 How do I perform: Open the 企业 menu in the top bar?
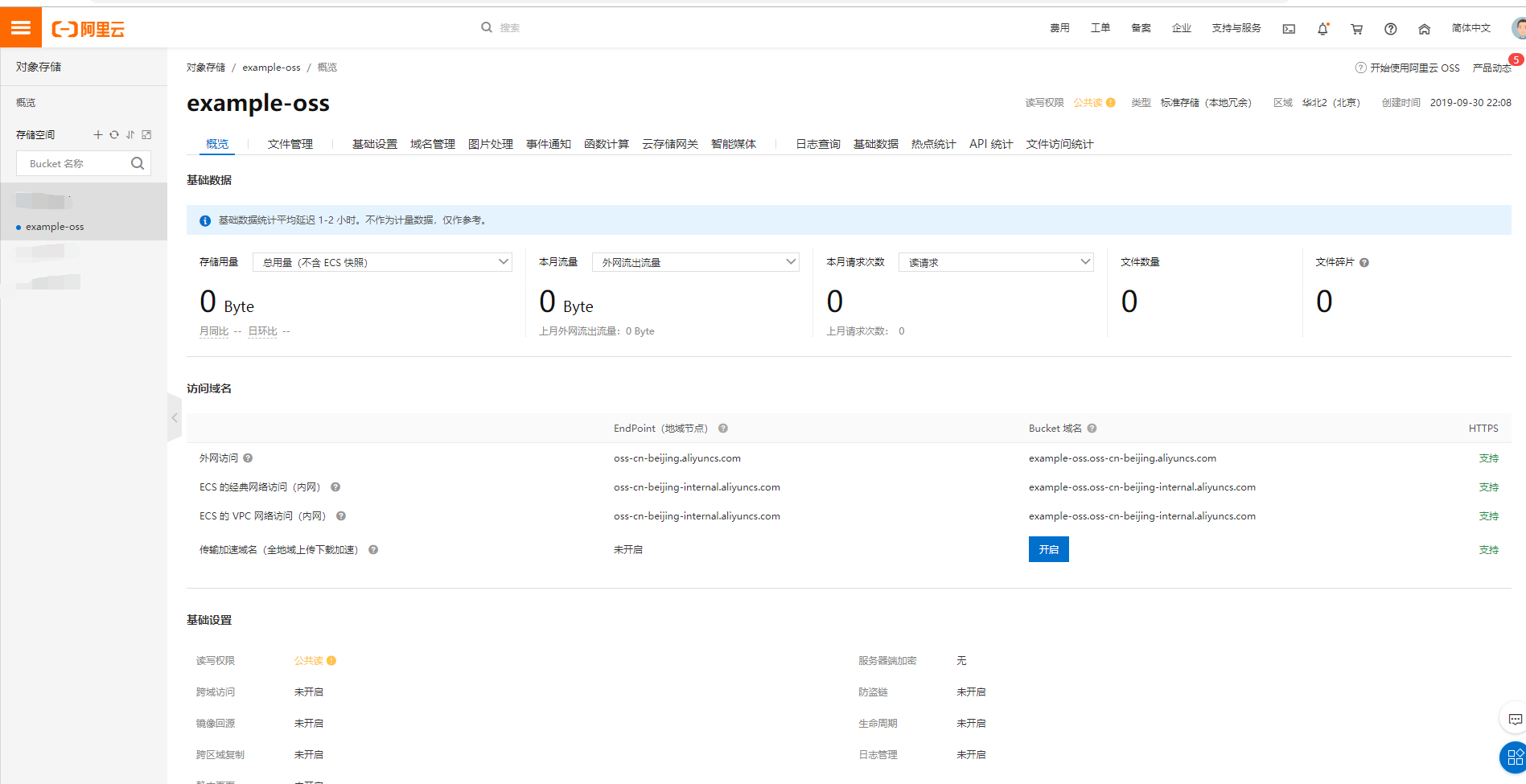(1182, 28)
